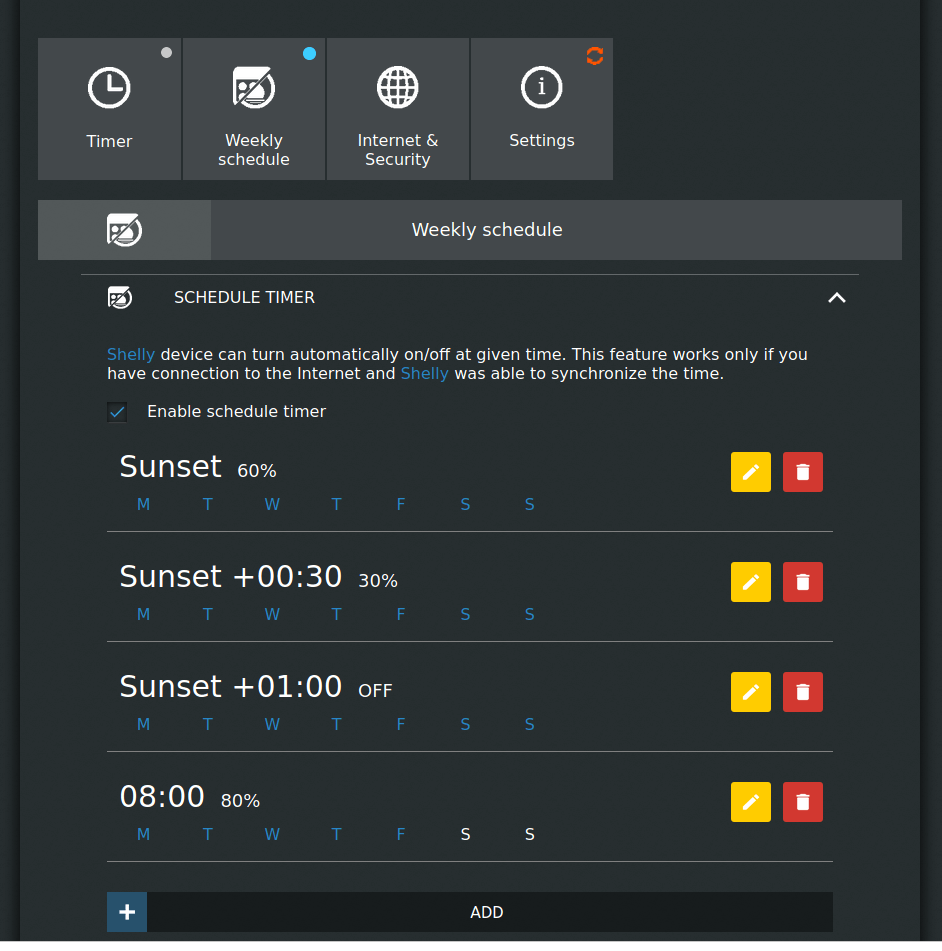
Task: Delete the Sunset +01:00 OFF schedule
Action: click(x=803, y=692)
